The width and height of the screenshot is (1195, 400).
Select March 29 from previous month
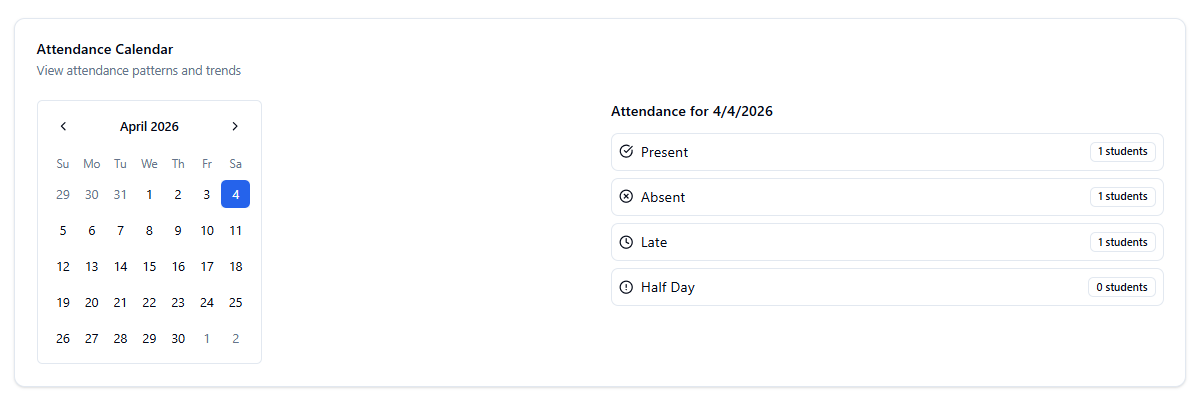click(63, 194)
